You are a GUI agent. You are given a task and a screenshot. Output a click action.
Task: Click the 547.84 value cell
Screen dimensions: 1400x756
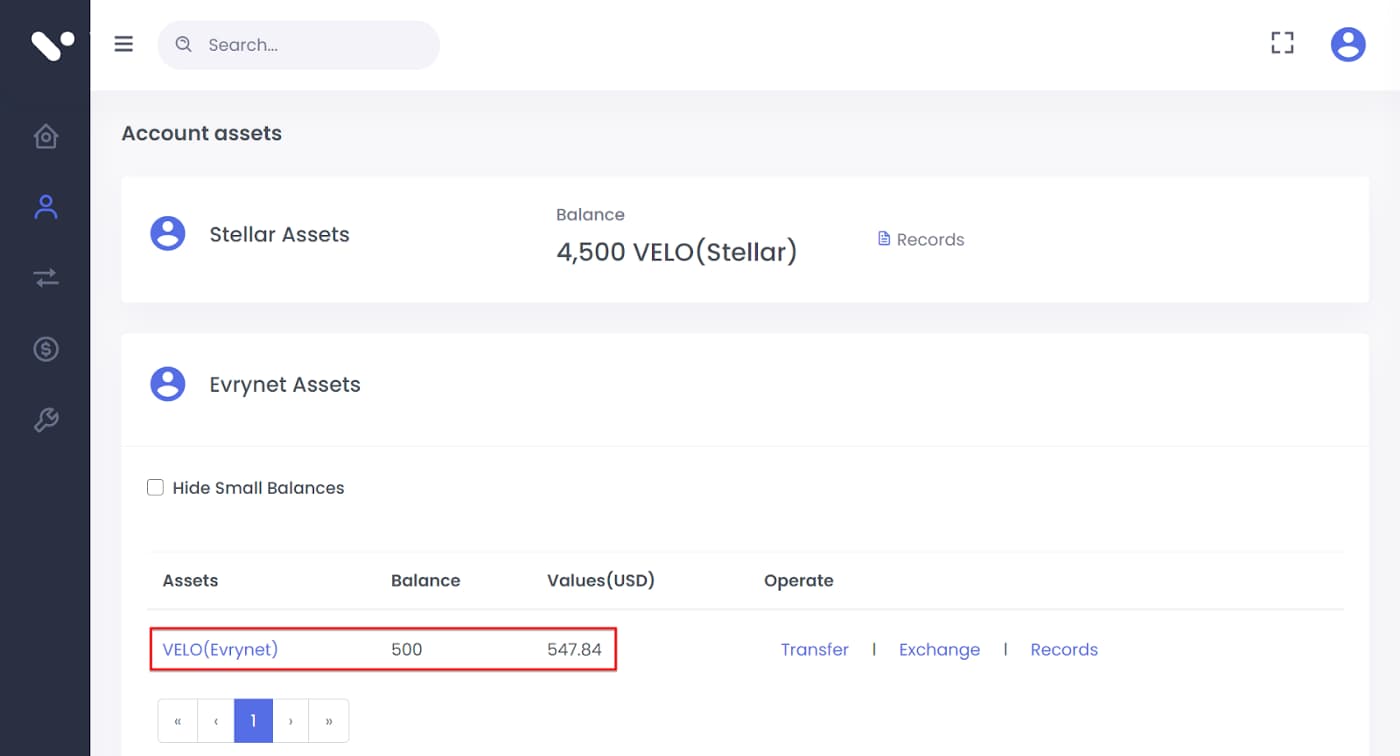click(574, 649)
